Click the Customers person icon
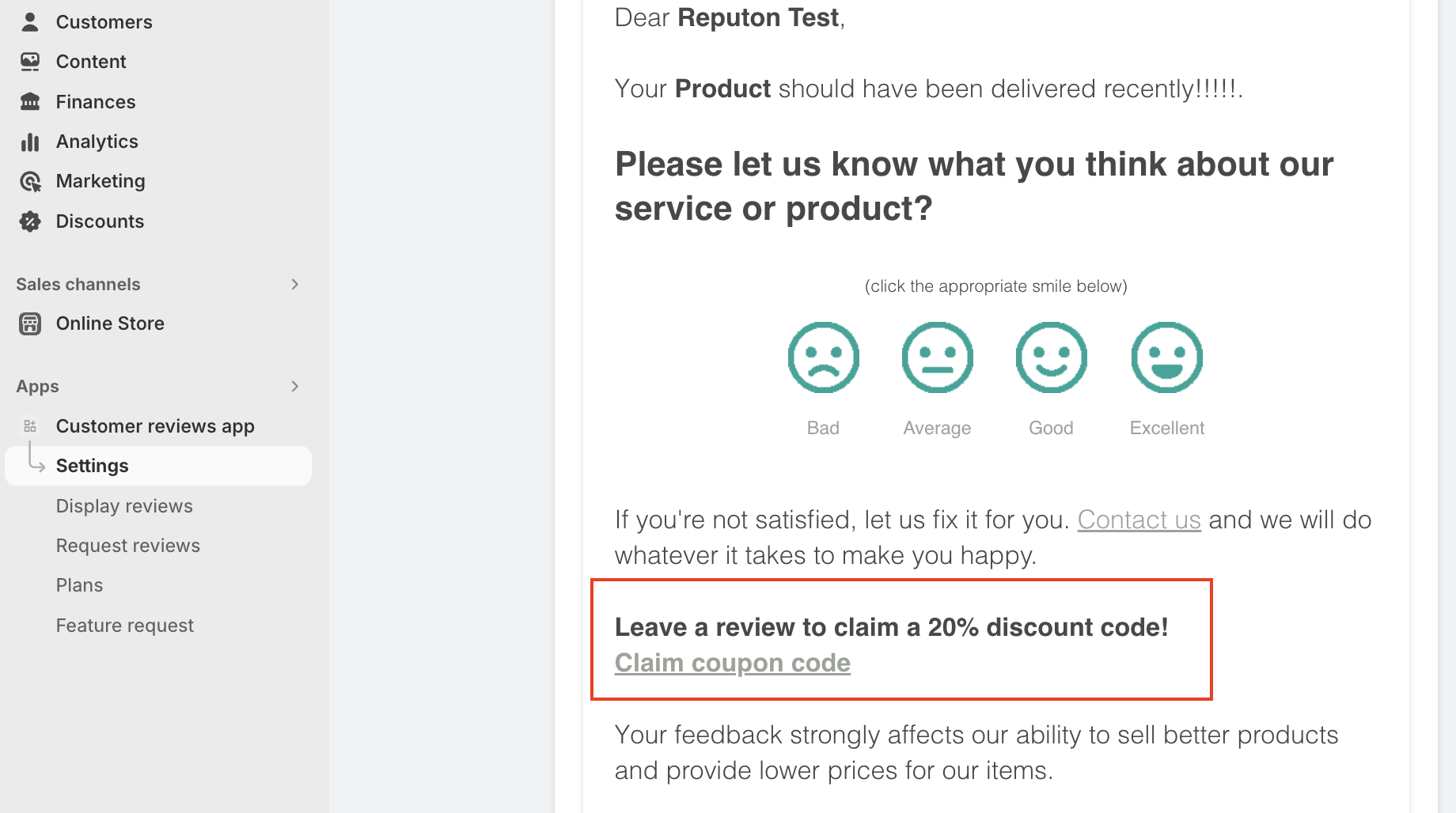 30,22
